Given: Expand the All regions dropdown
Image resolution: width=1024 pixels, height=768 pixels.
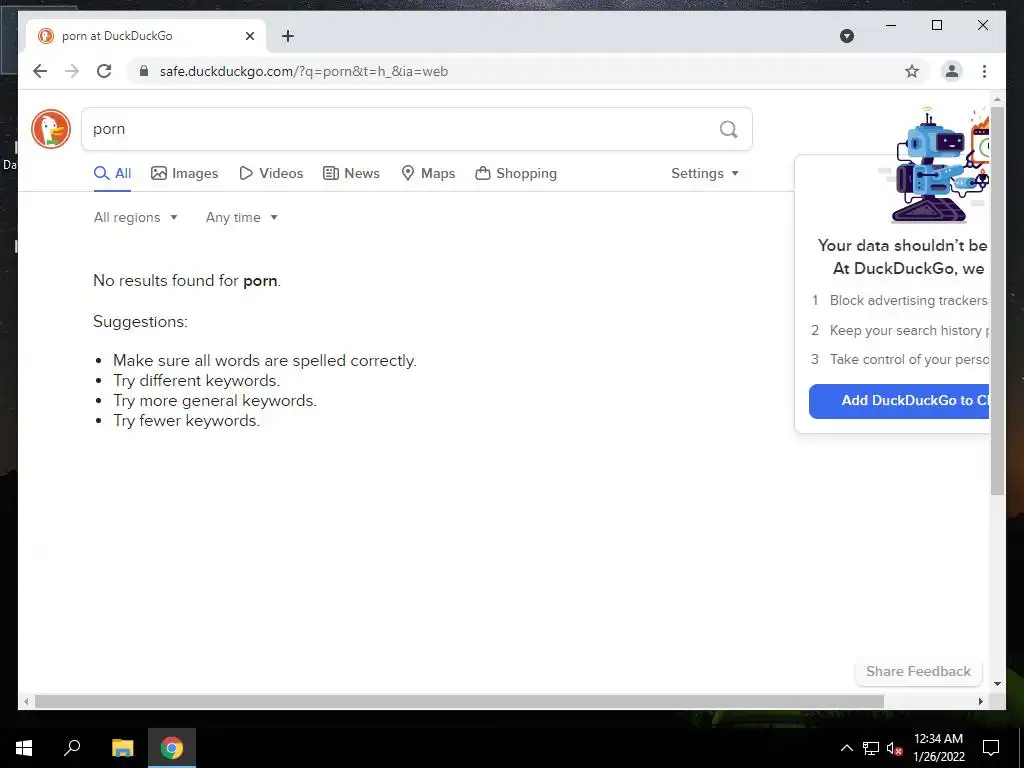Looking at the screenshot, I should click(136, 217).
